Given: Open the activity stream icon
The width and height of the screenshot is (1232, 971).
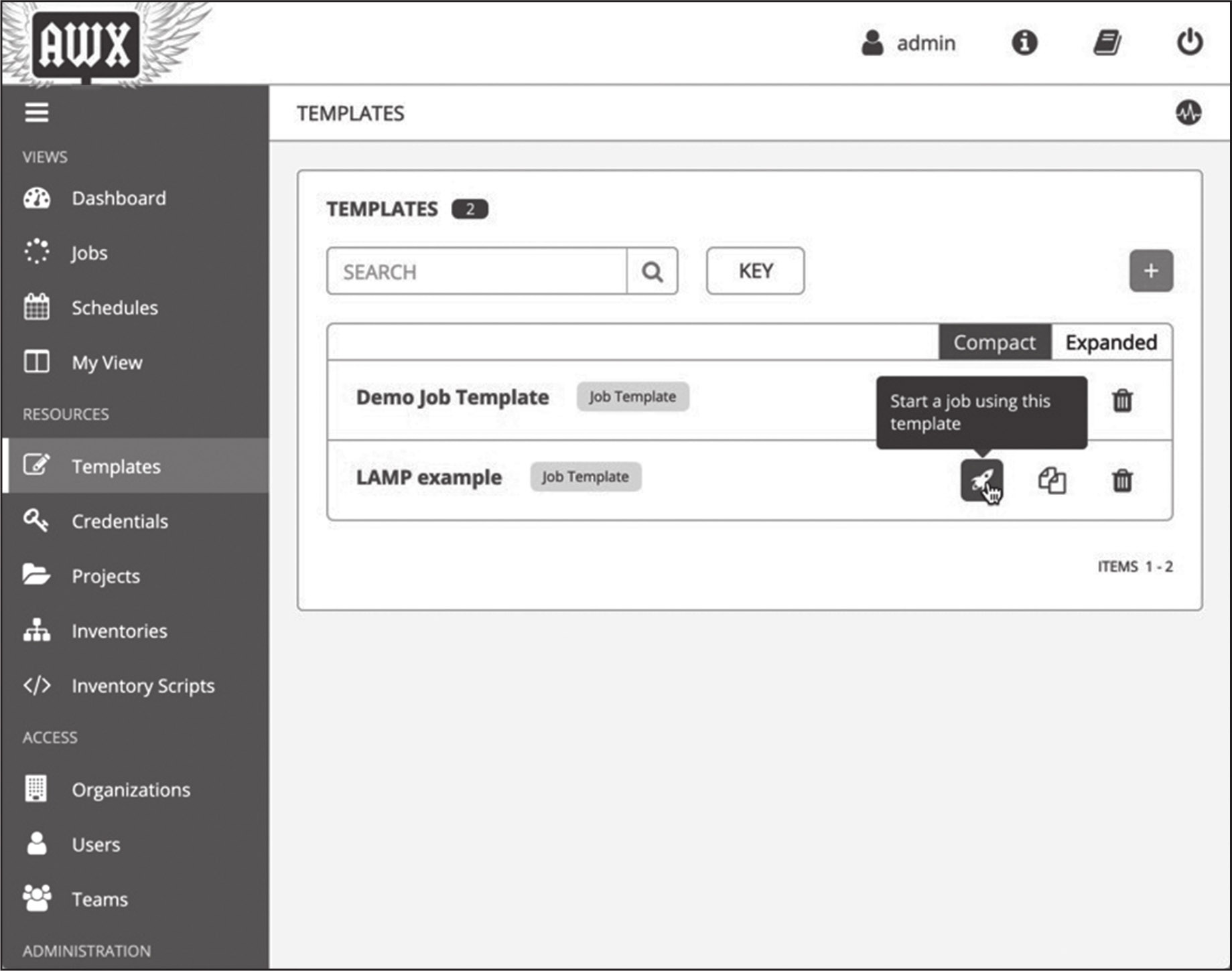Looking at the screenshot, I should pos(1188,113).
